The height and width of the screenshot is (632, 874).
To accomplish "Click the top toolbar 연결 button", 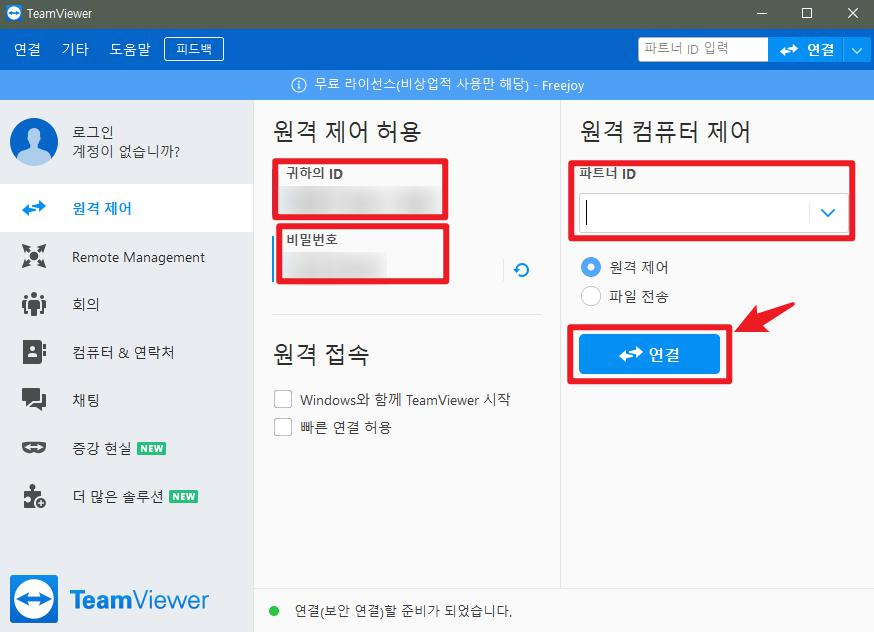I will 806,50.
